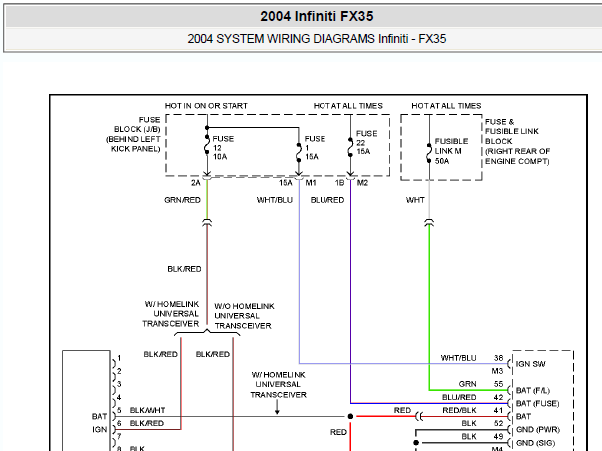Image resolution: width=602 pixels, height=451 pixels.
Task: Click pin number '38' at IGN SW
Action: click(x=498, y=358)
